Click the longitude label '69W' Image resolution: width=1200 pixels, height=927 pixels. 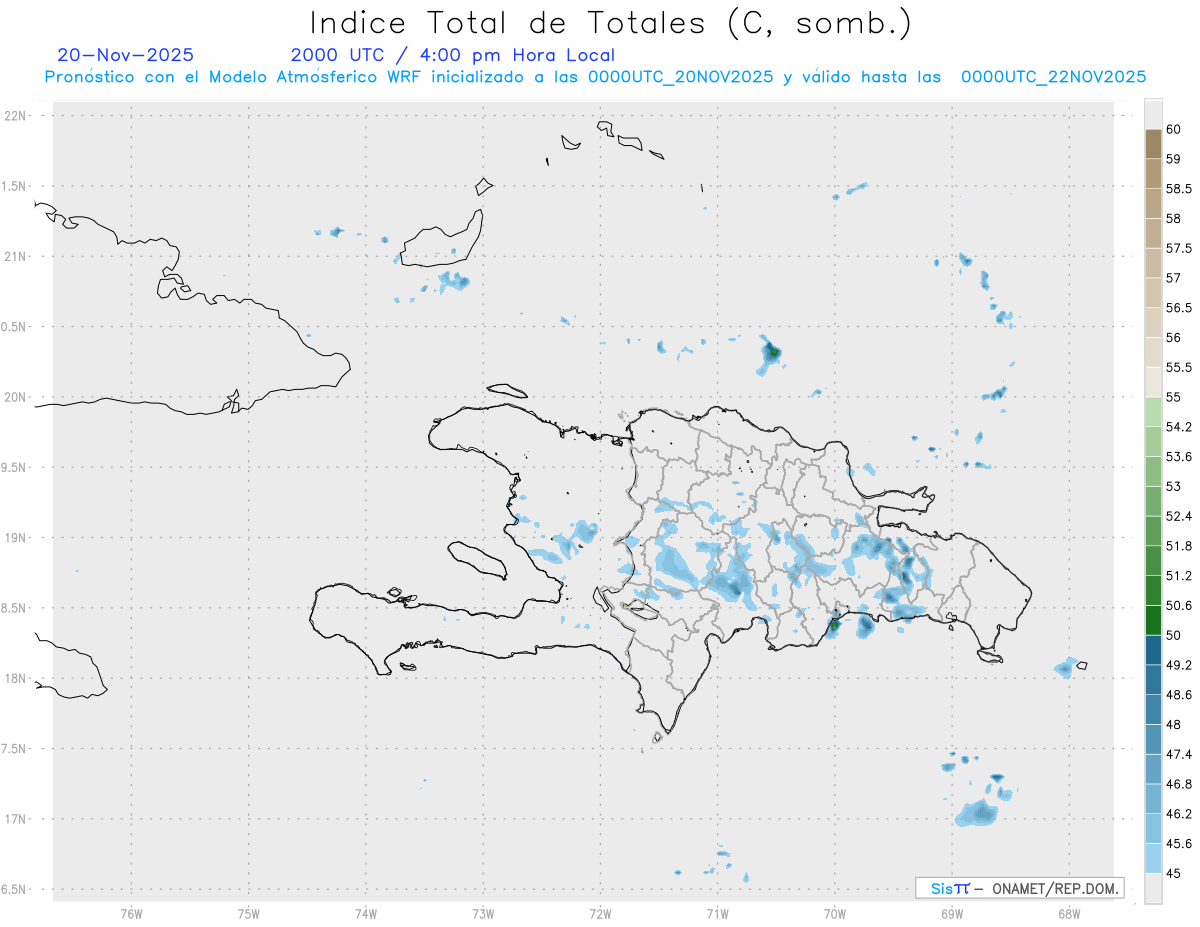pos(951,914)
